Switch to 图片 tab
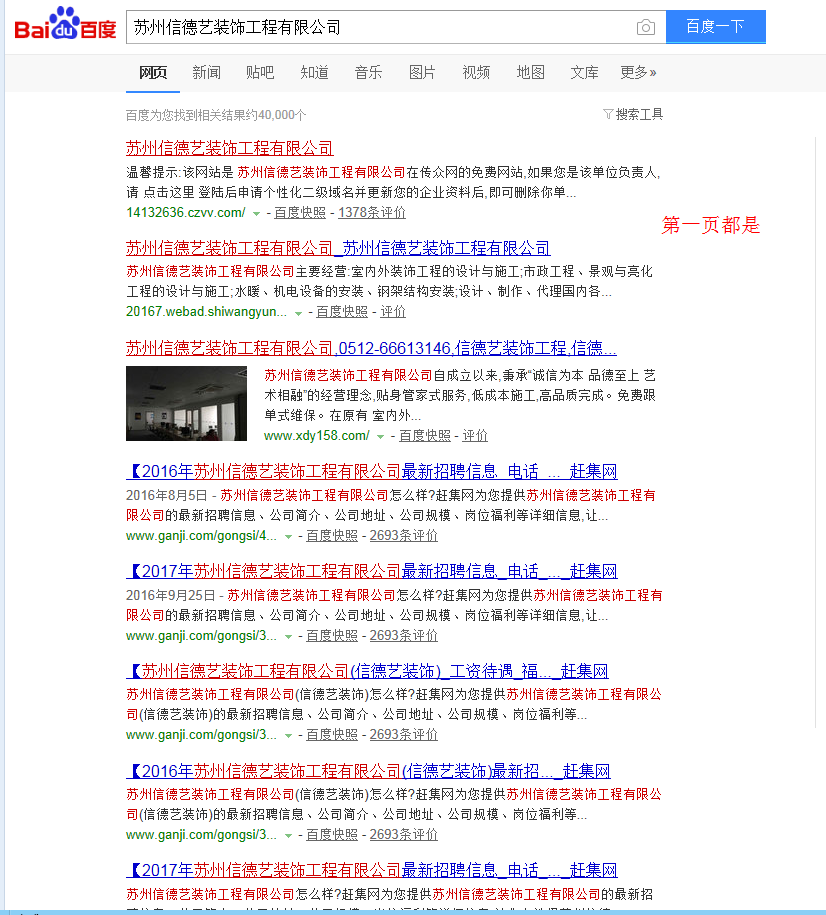Viewport: 826px width, 915px height. click(x=422, y=72)
